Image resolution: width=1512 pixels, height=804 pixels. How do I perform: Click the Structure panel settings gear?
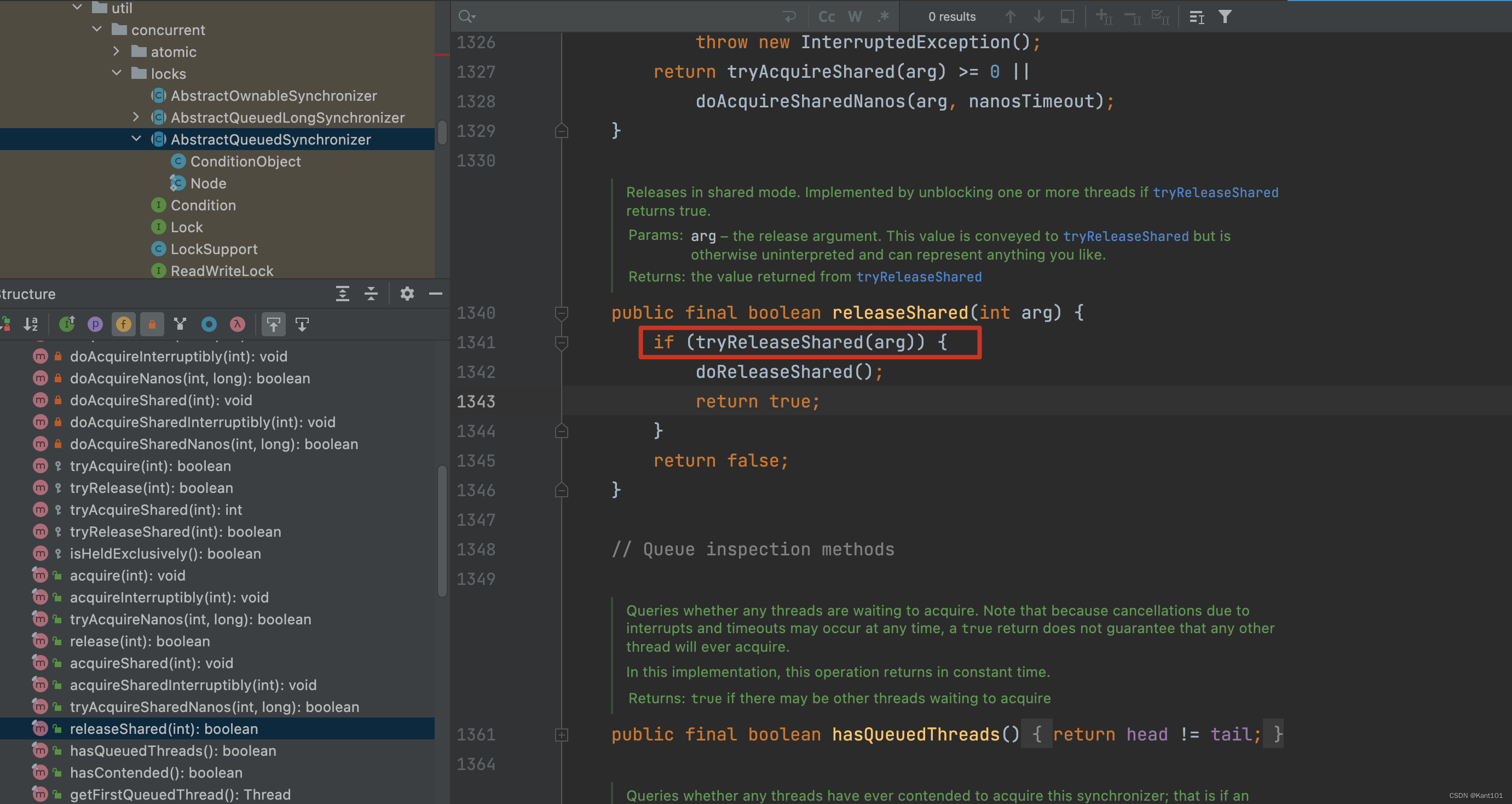tap(407, 294)
